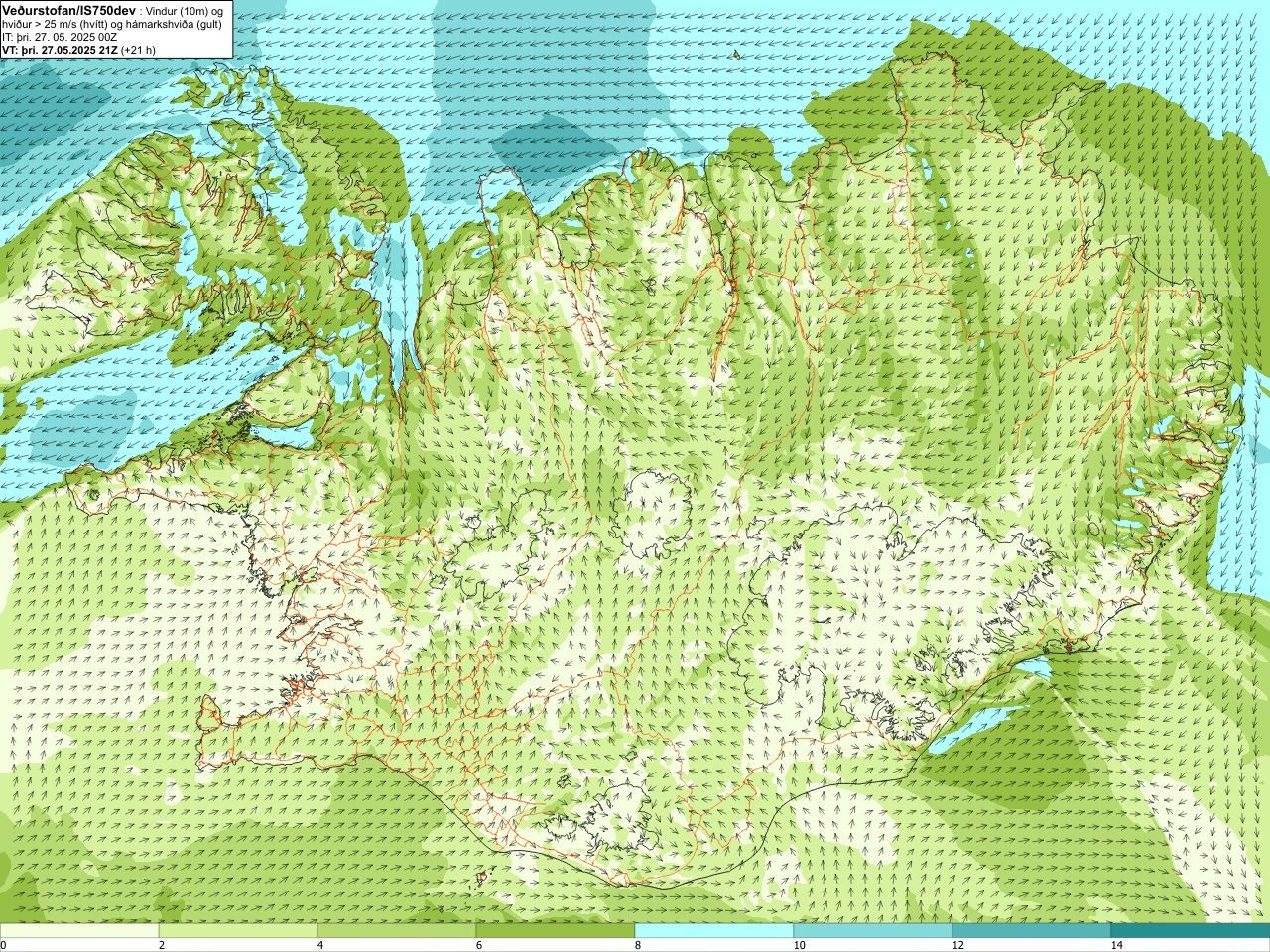1270x952 pixels.
Task: Click the "Veðurstofan/IS750dev" title text
Action: [68, 9]
